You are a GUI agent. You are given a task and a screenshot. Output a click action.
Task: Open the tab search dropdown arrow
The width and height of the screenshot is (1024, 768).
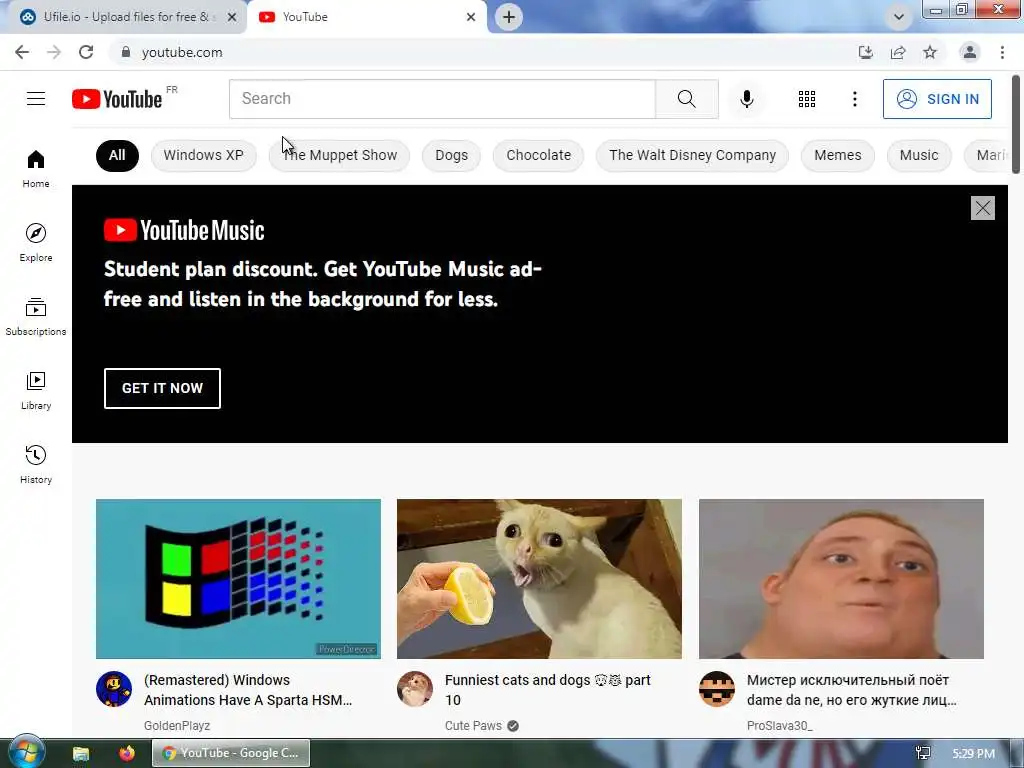click(x=899, y=17)
